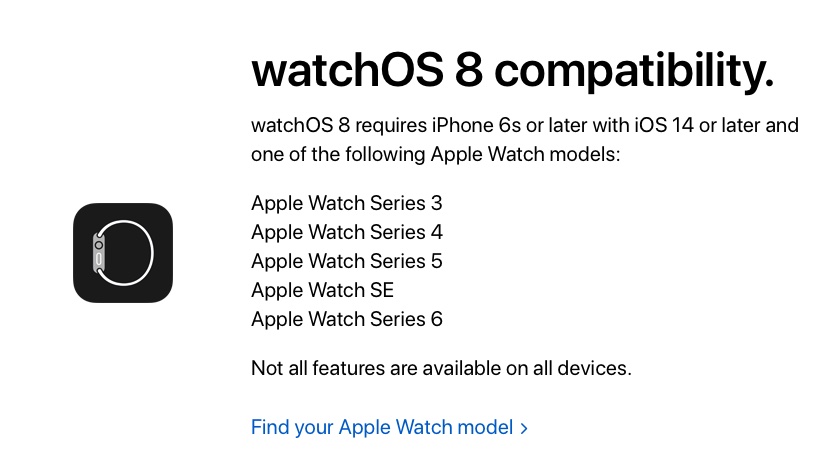Image resolution: width=830 pixels, height=469 pixels.
Task: Click the white band circle inside the watch icon
Action: pos(124,253)
